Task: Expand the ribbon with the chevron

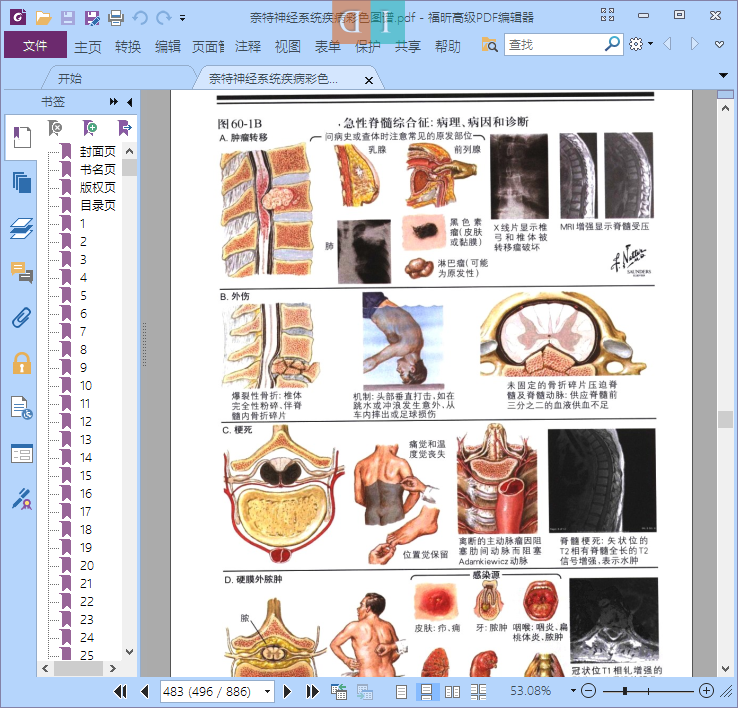Action: click(x=719, y=45)
